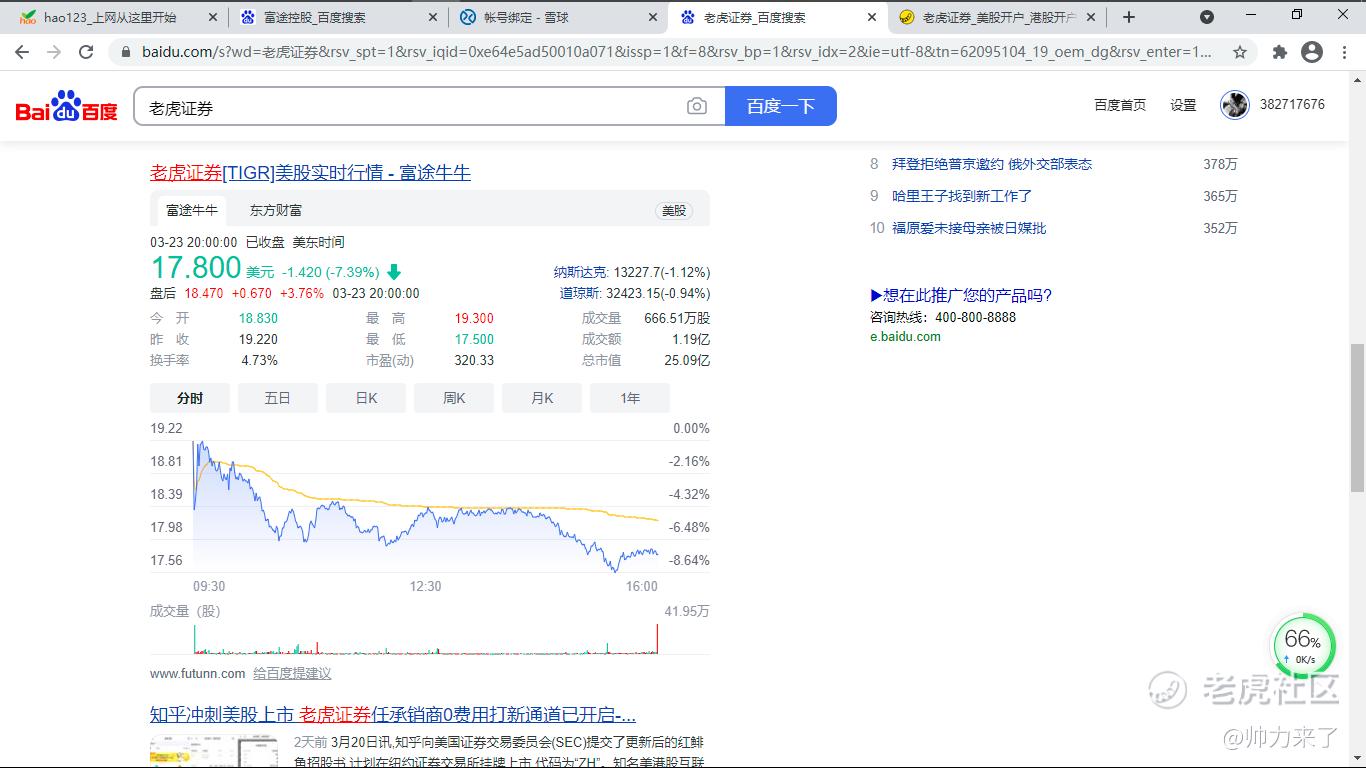
Task: Open the 老虎证券[TIGR]美股实时行情 result title
Action: [310, 172]
